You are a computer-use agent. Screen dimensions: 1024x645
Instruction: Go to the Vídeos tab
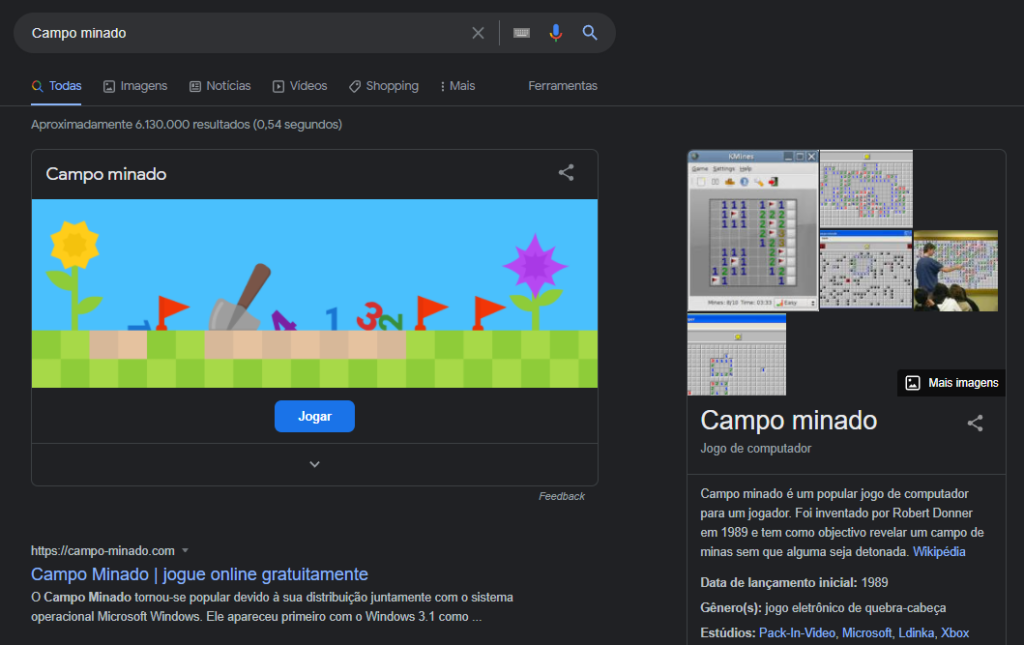300,86
